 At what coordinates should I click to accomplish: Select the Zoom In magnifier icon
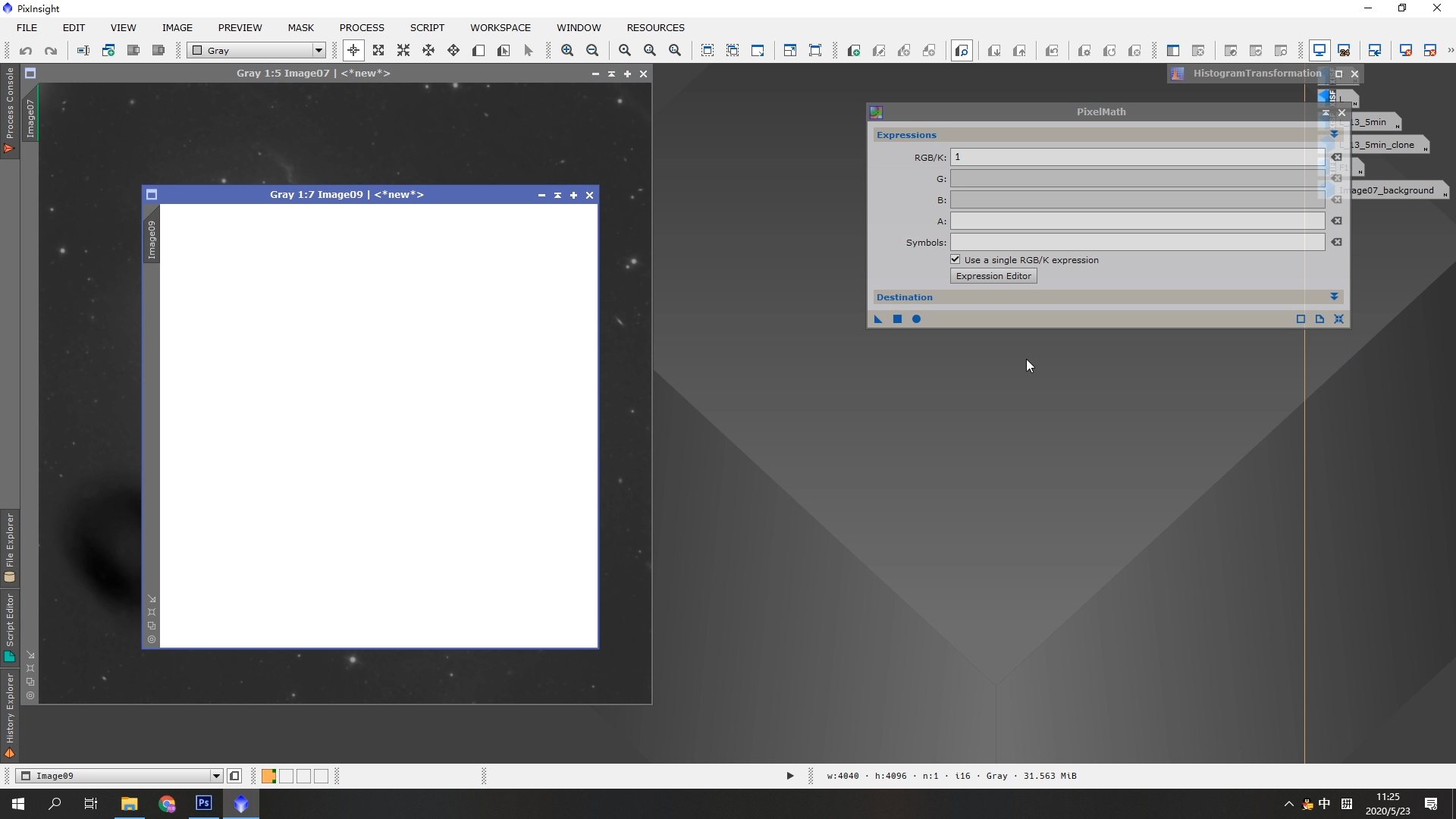click(567, 51)
